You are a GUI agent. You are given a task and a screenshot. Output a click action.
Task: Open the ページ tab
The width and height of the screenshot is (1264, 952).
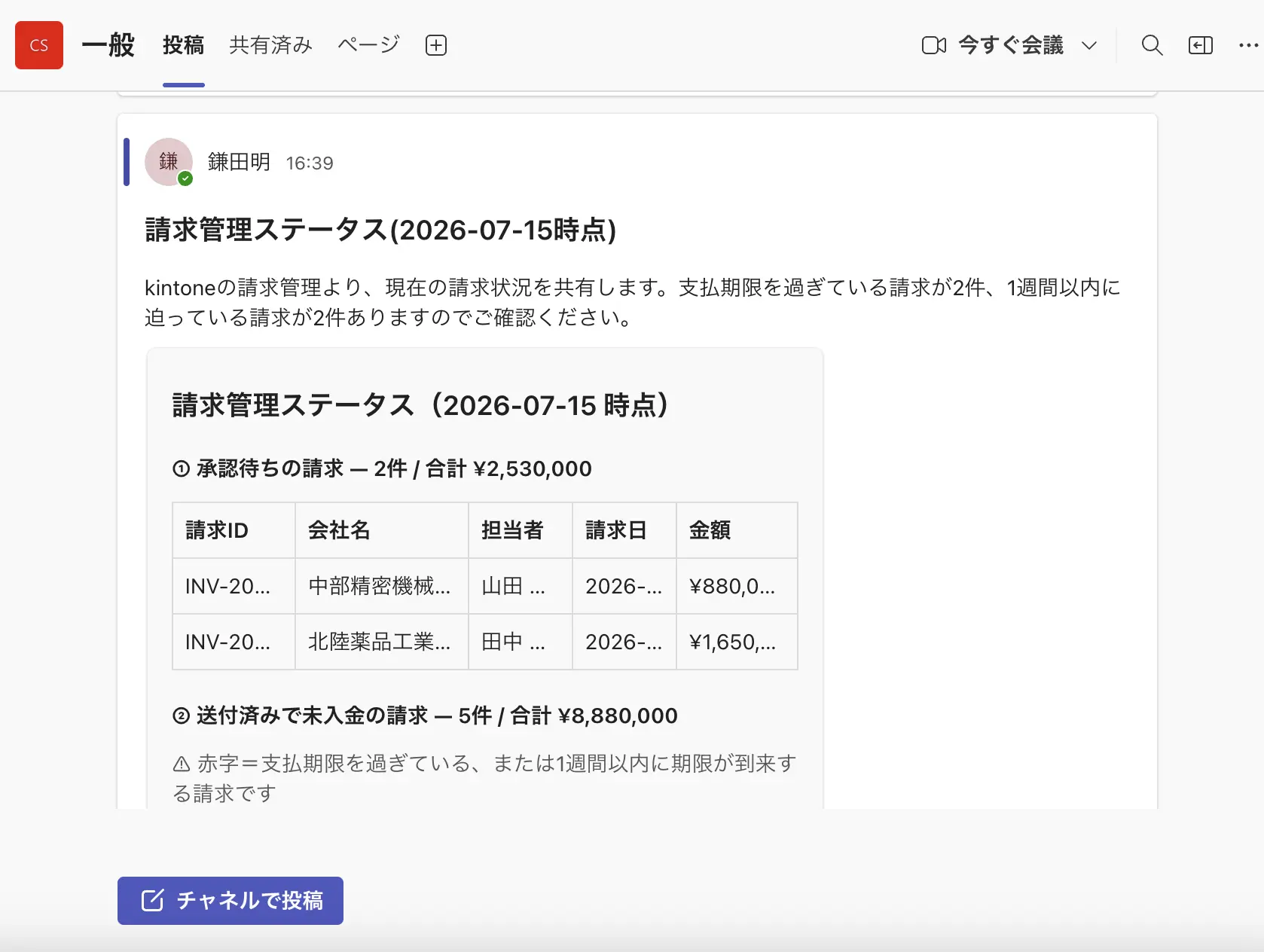[x=368, y=45]
